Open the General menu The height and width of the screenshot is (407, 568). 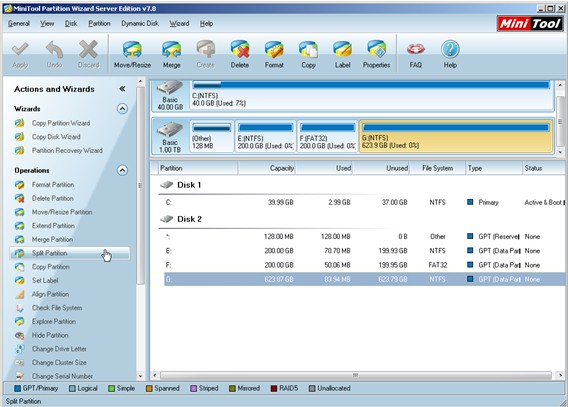coord(19,24)
